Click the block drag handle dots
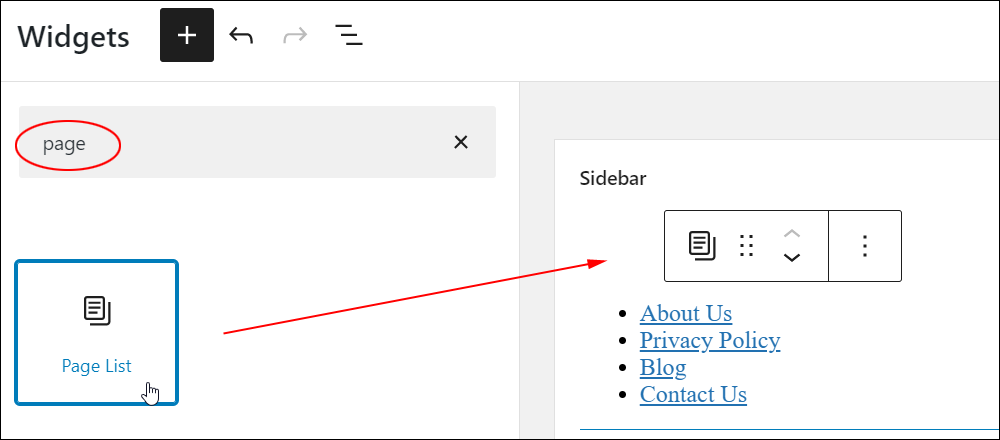The image size is (1000, 440). coord(746,246)
